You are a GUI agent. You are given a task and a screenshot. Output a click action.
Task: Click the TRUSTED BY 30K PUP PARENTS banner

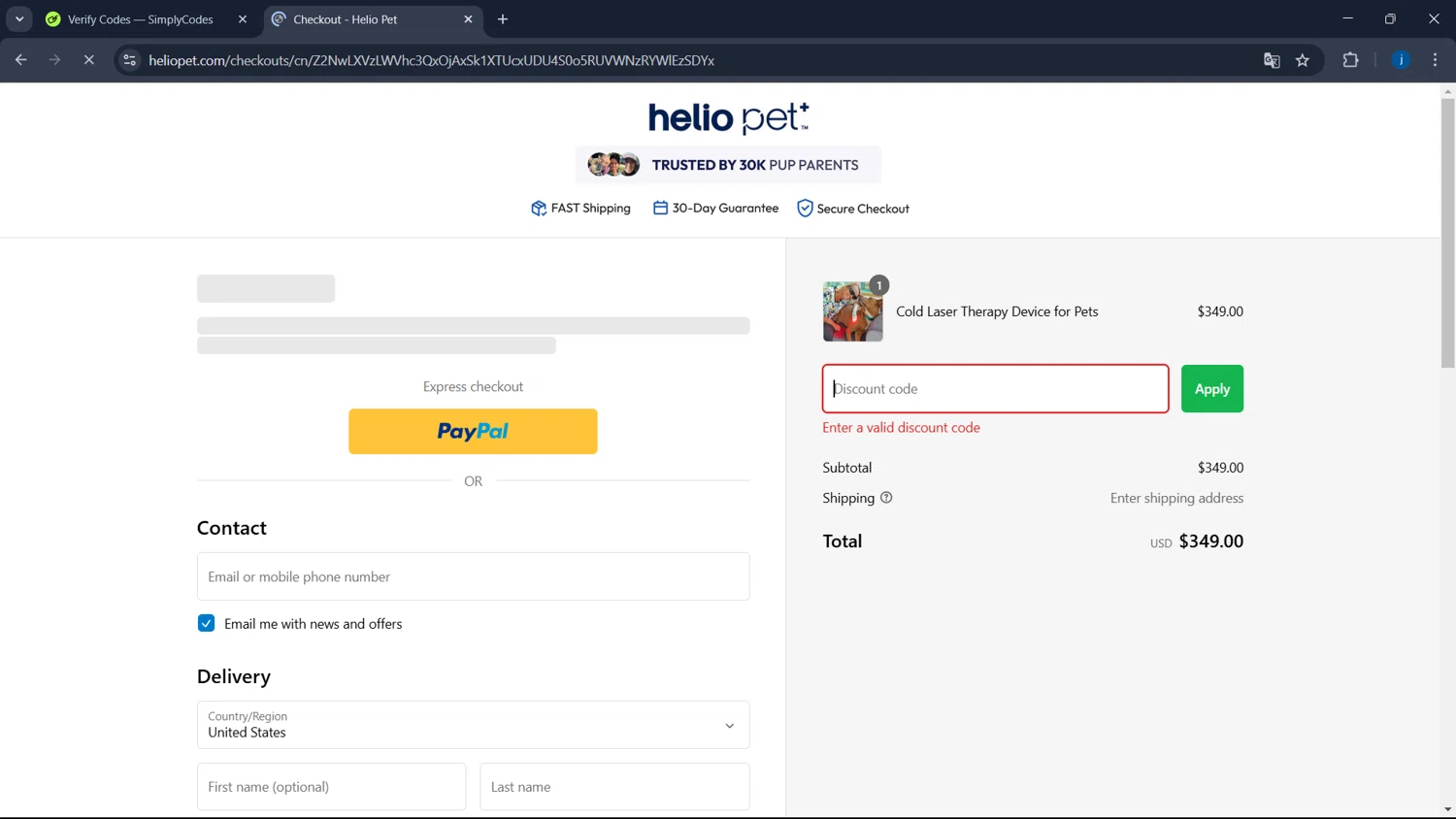pos(728,165)
